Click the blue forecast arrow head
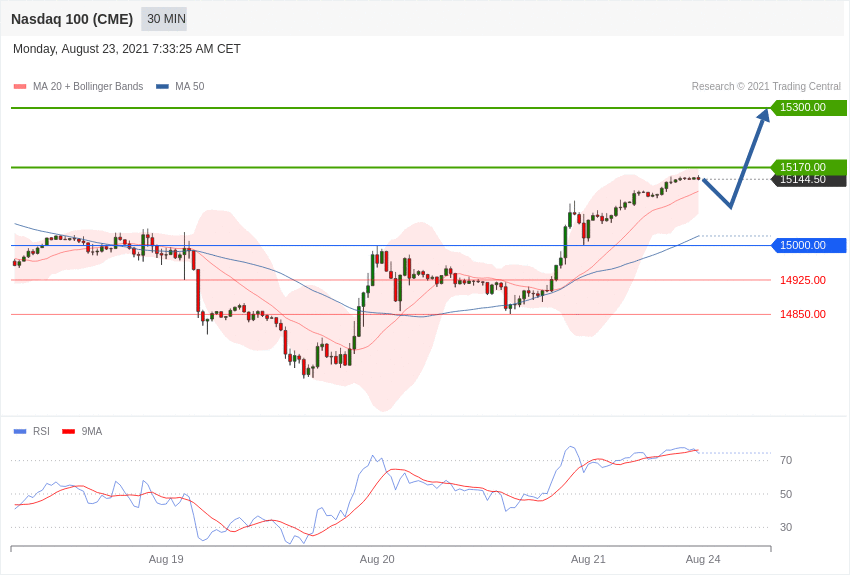The height and width of the screenshot is (576, 850). 764,115
